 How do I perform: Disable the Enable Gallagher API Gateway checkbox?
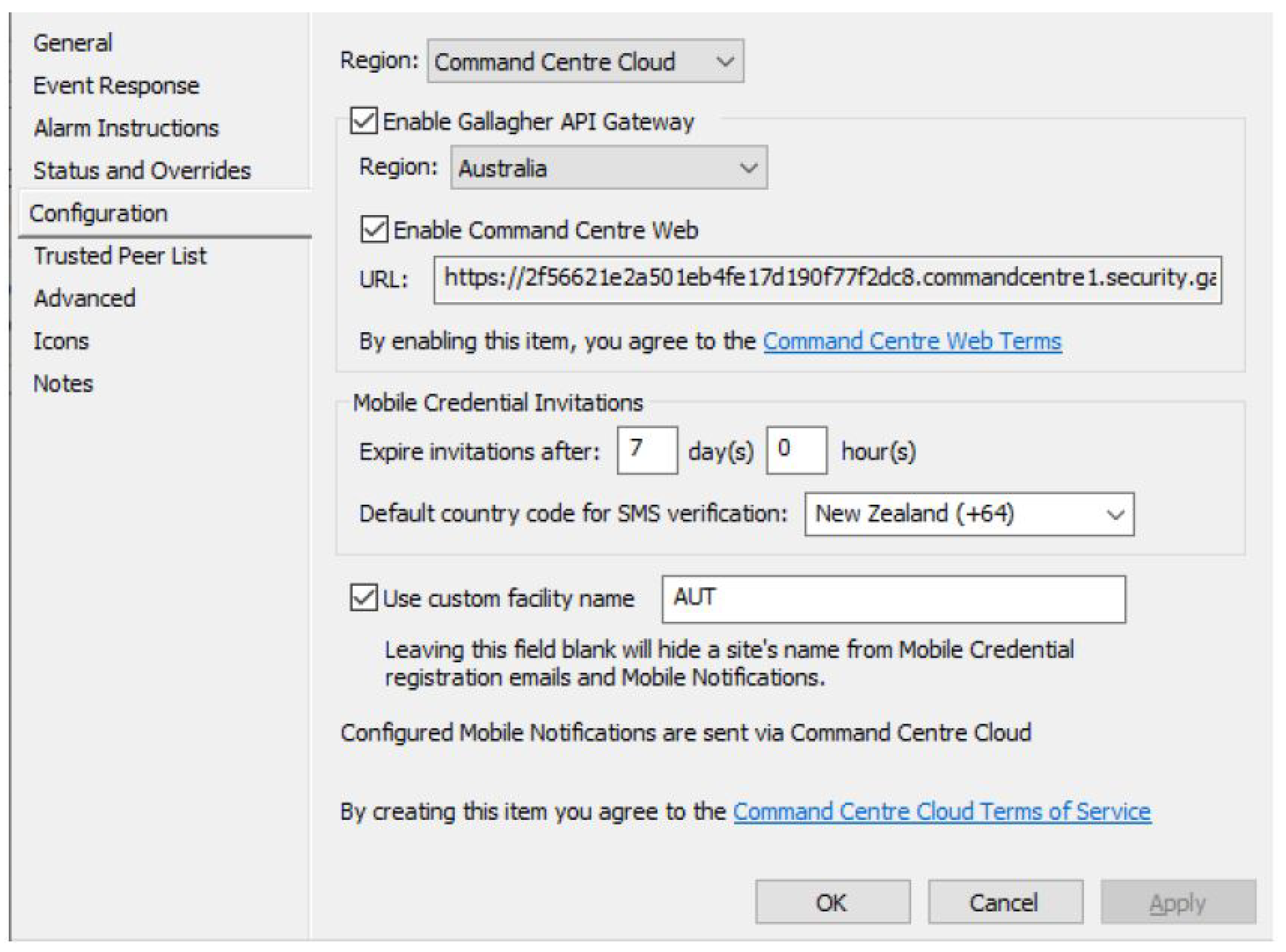(366, 122)
